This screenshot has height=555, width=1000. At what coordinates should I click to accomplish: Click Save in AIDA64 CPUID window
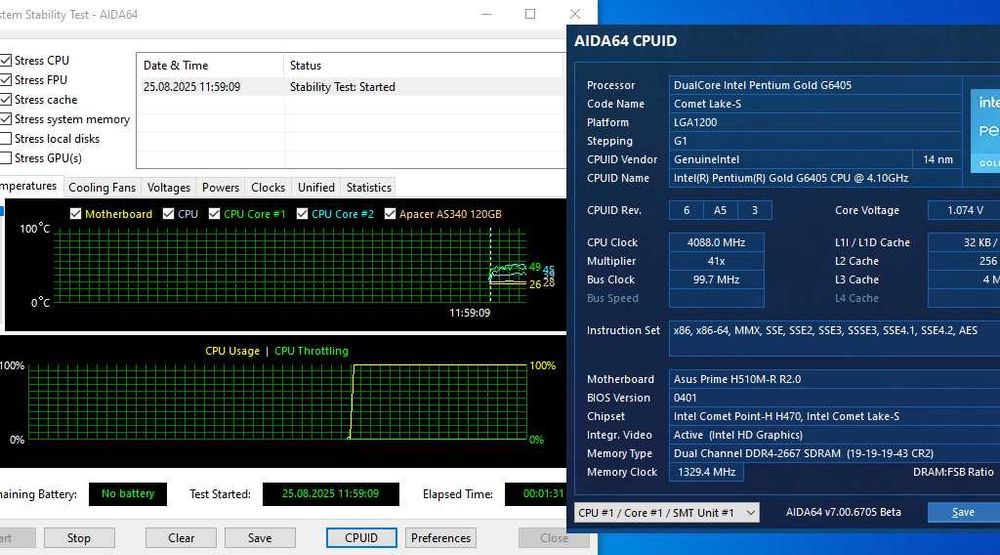(964, 512)
